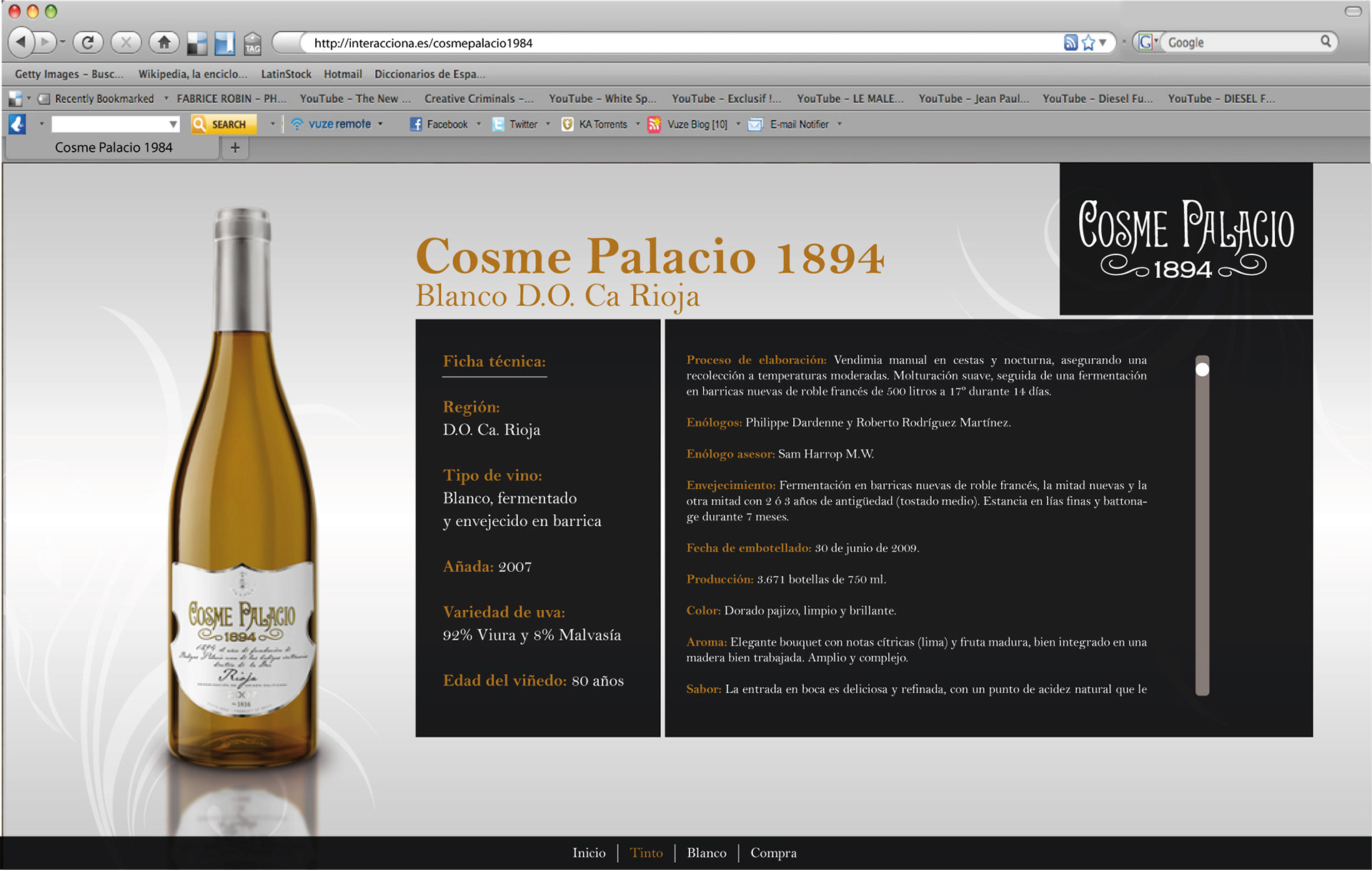Click the Vuze toolbar logo icon
The height and width of the screenshot is (870, 1372).
(18, 124)
